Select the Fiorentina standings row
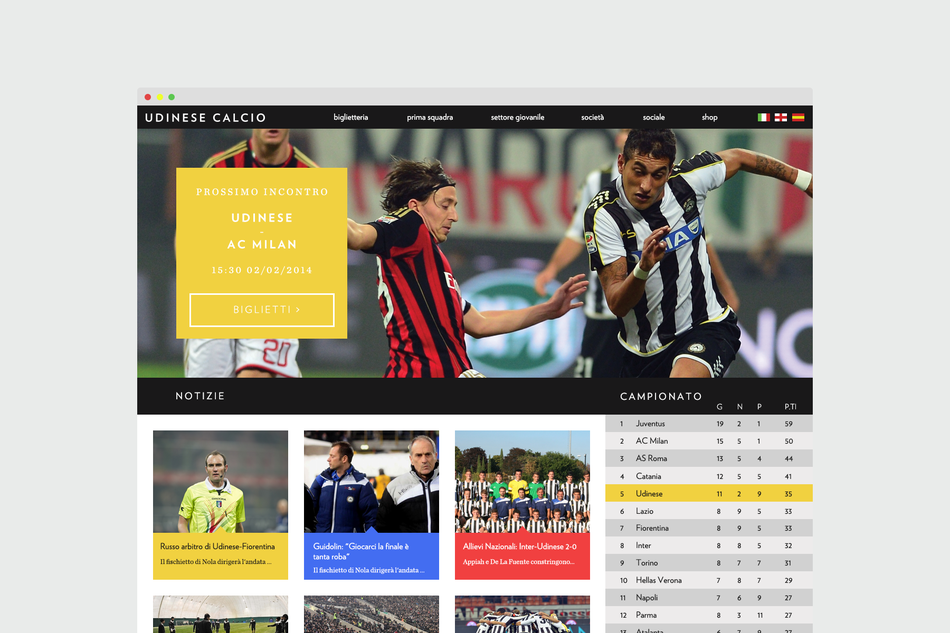 tap(709, 528)
